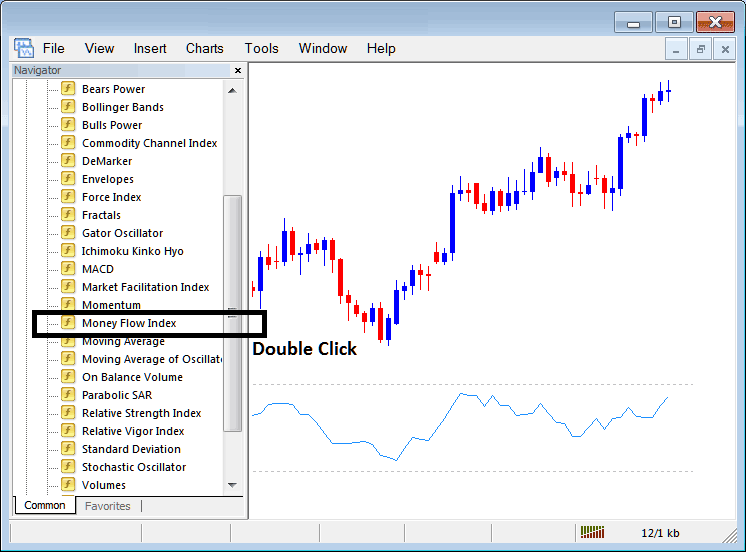
Task: Open the File menu
Action: tap(53, 49)
